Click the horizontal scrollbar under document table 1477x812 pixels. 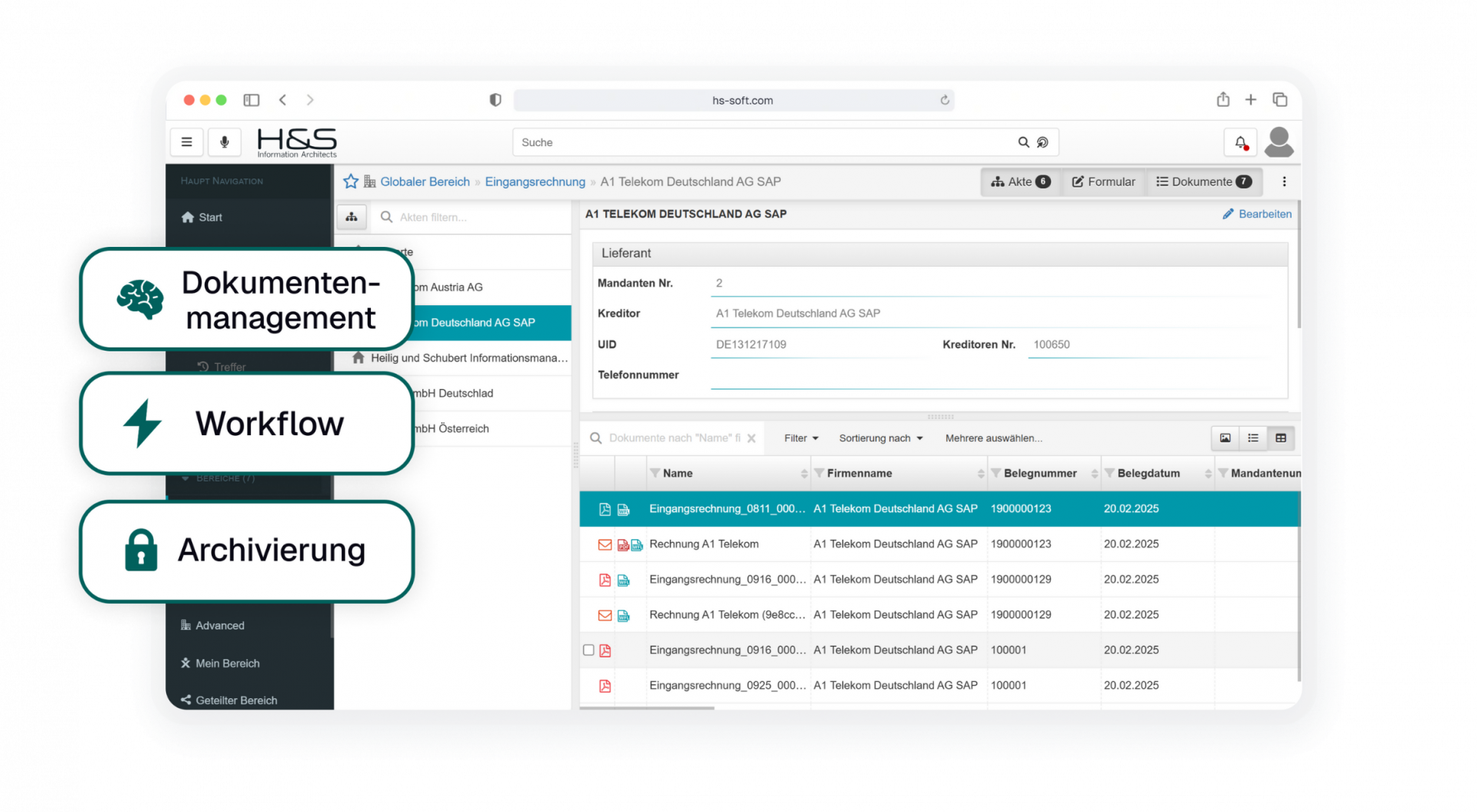pos(647,707)
